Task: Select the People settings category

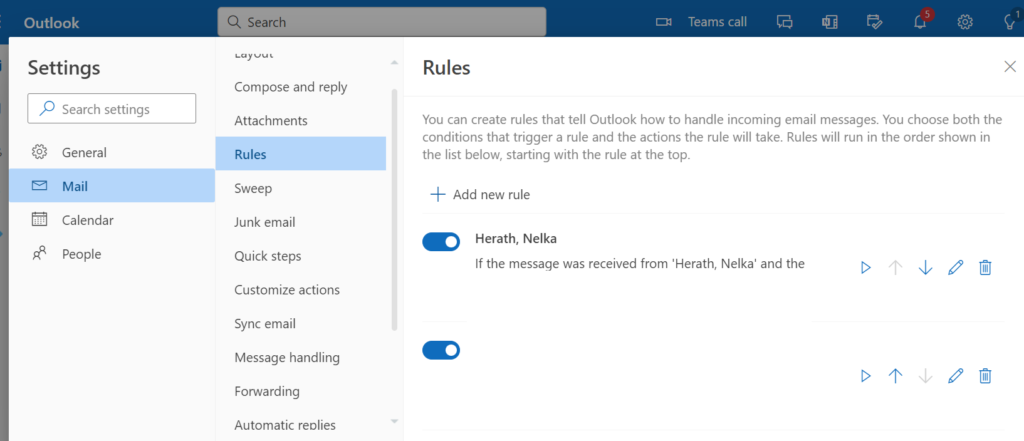Action: (112, 253)
